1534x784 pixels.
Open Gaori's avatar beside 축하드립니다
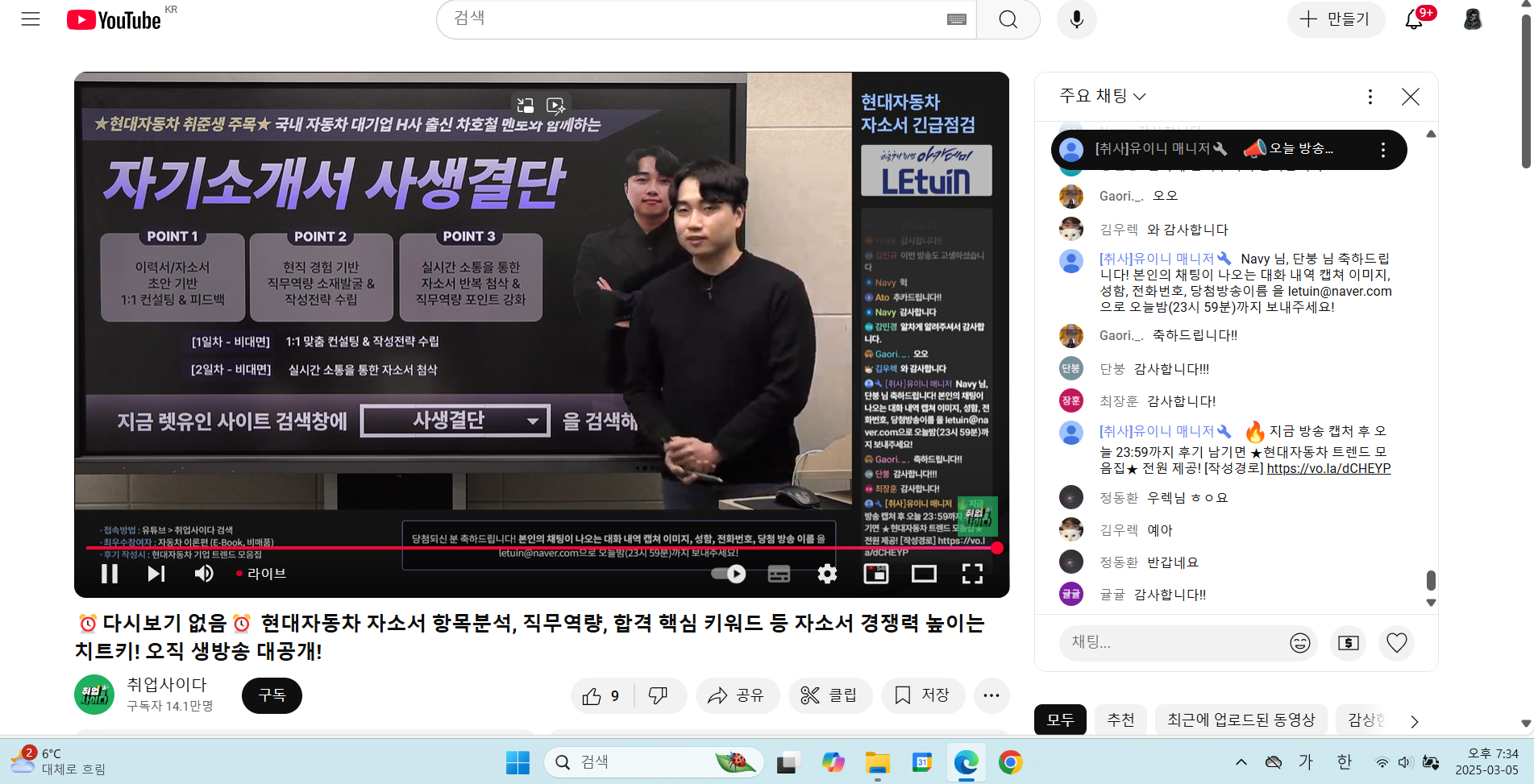[1070, 335]
